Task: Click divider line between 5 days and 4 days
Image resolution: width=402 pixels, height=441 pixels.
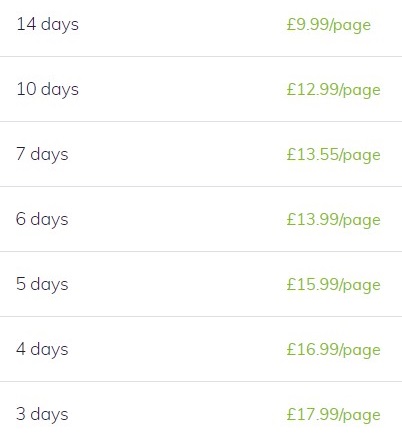Action: point(201,316)
